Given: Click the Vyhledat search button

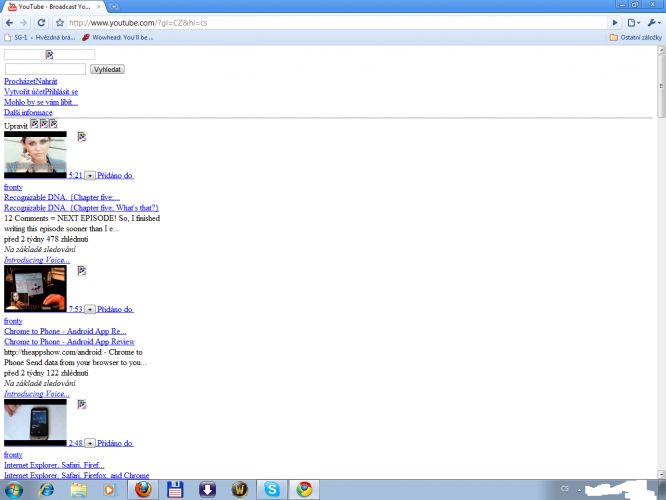Looking at the screenshot, I should tap(107, 69).
